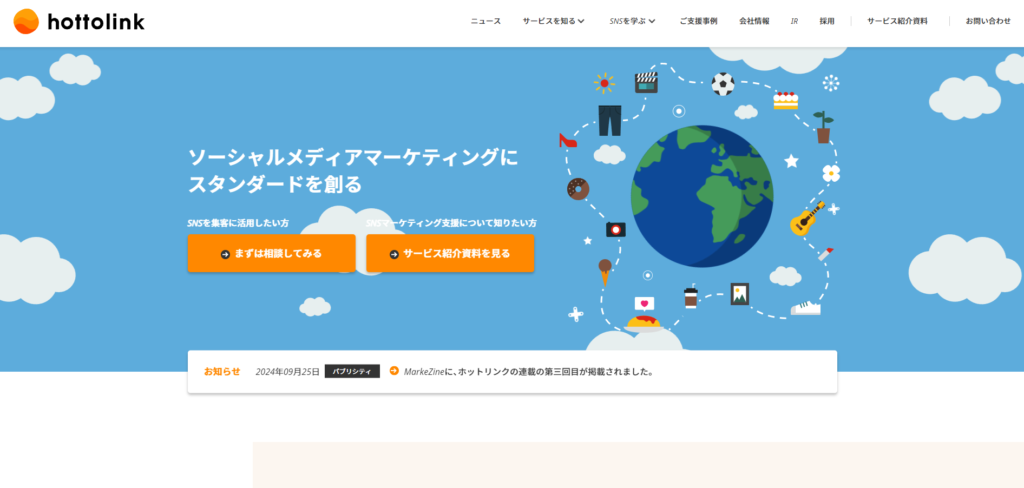This screenshot has height=488, width=1024.
Task: Click the ice cream cone icon
Action: (605, 272)
